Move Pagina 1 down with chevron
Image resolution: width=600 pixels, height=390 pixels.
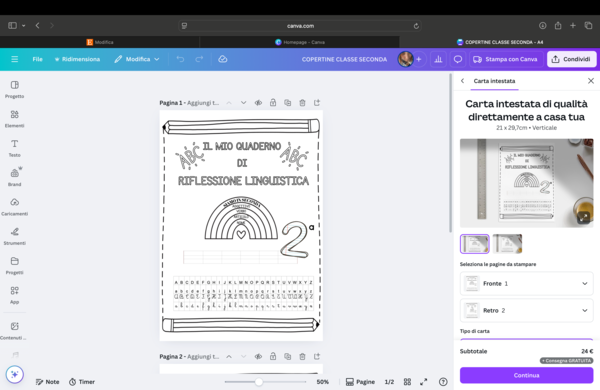point(243,103)
